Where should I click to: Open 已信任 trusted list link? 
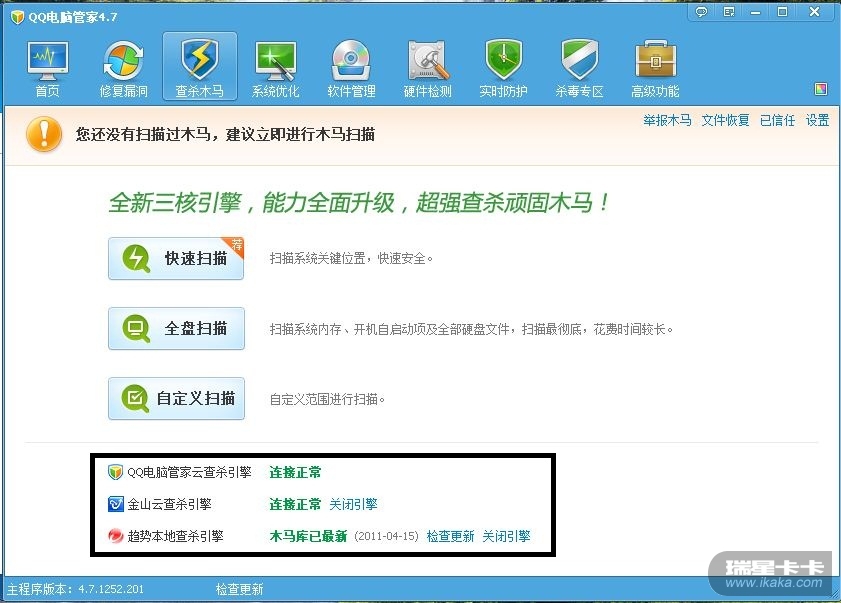click(x=777, y=120)
